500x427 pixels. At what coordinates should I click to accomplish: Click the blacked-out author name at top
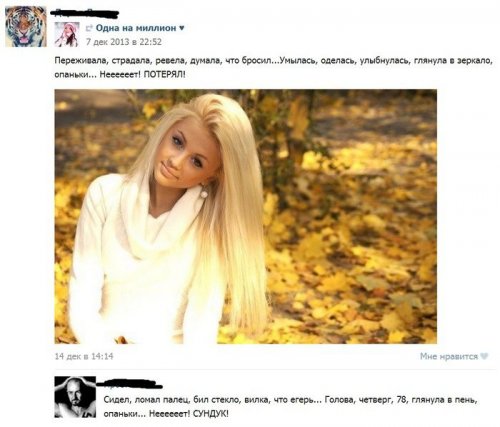(85, 13)
